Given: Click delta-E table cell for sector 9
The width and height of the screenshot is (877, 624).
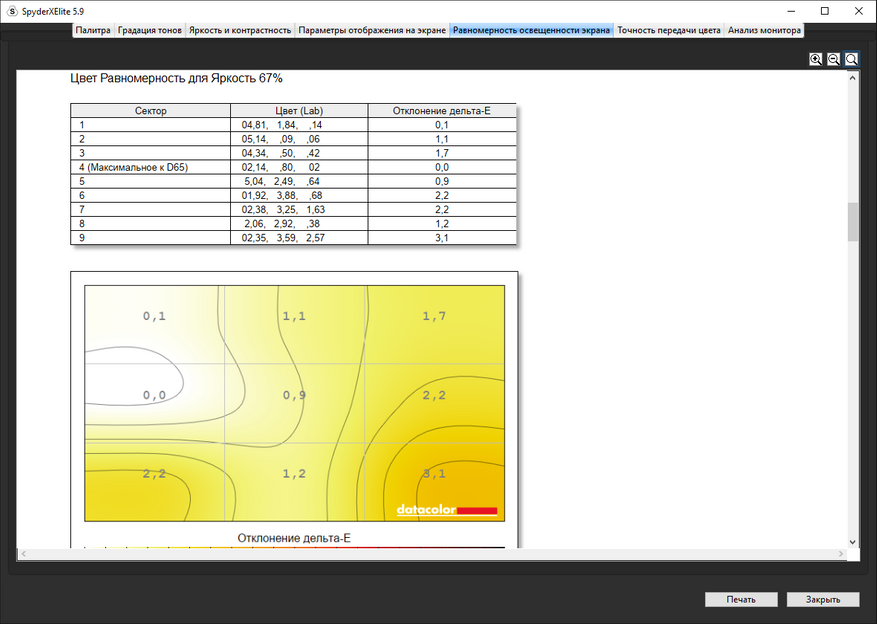Looking at the screenshot, I should 442,238.
